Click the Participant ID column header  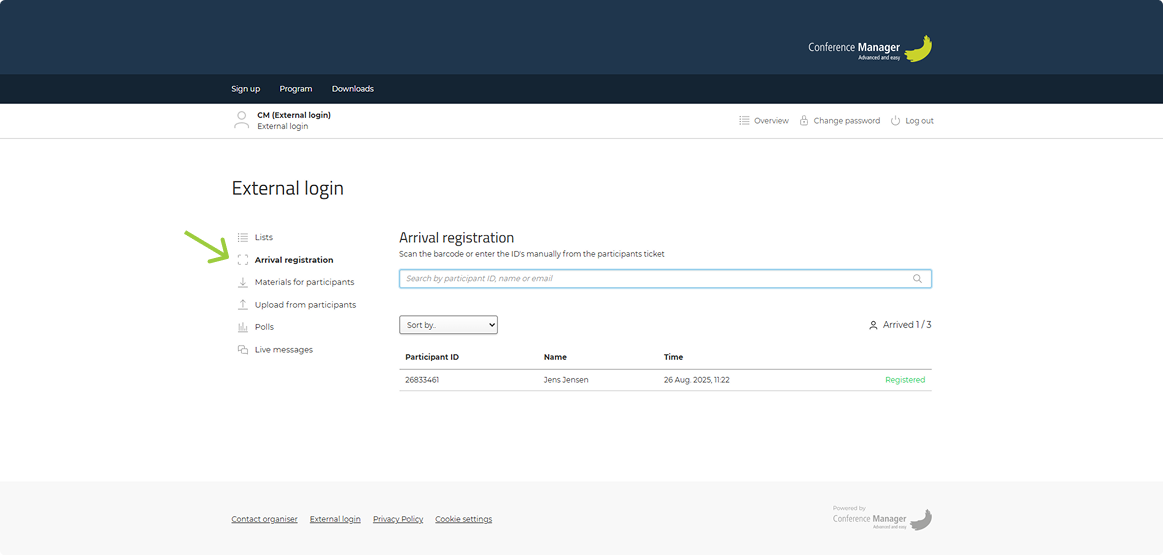[x=432, y=357]
